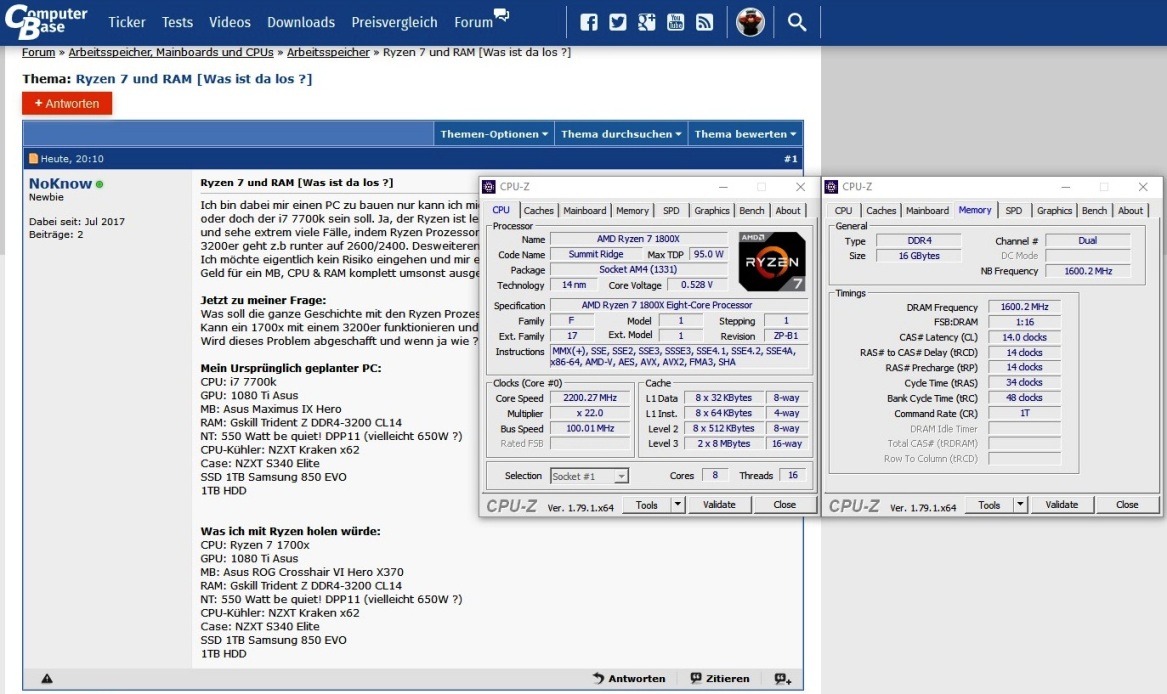Screen dimensions: 1167x694
Task: Click the DRAM Frequency value 1600.2 MHz
Action: (1024, 307)
